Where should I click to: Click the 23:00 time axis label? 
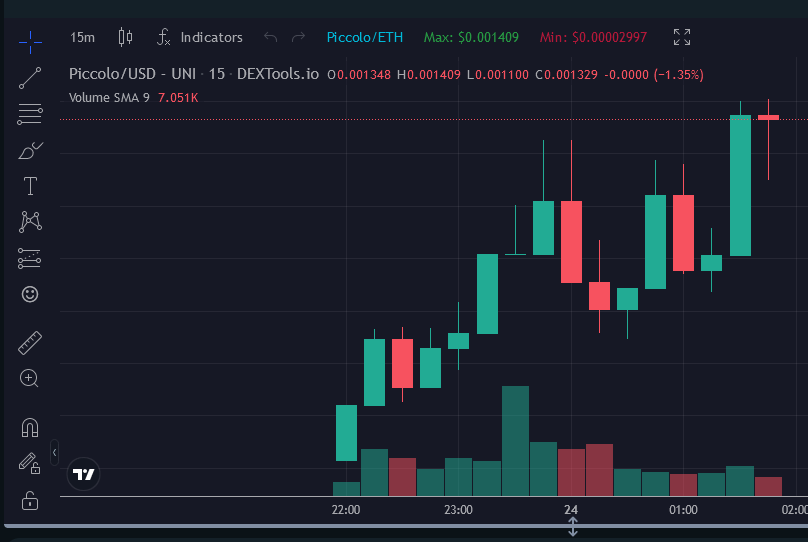458,510
